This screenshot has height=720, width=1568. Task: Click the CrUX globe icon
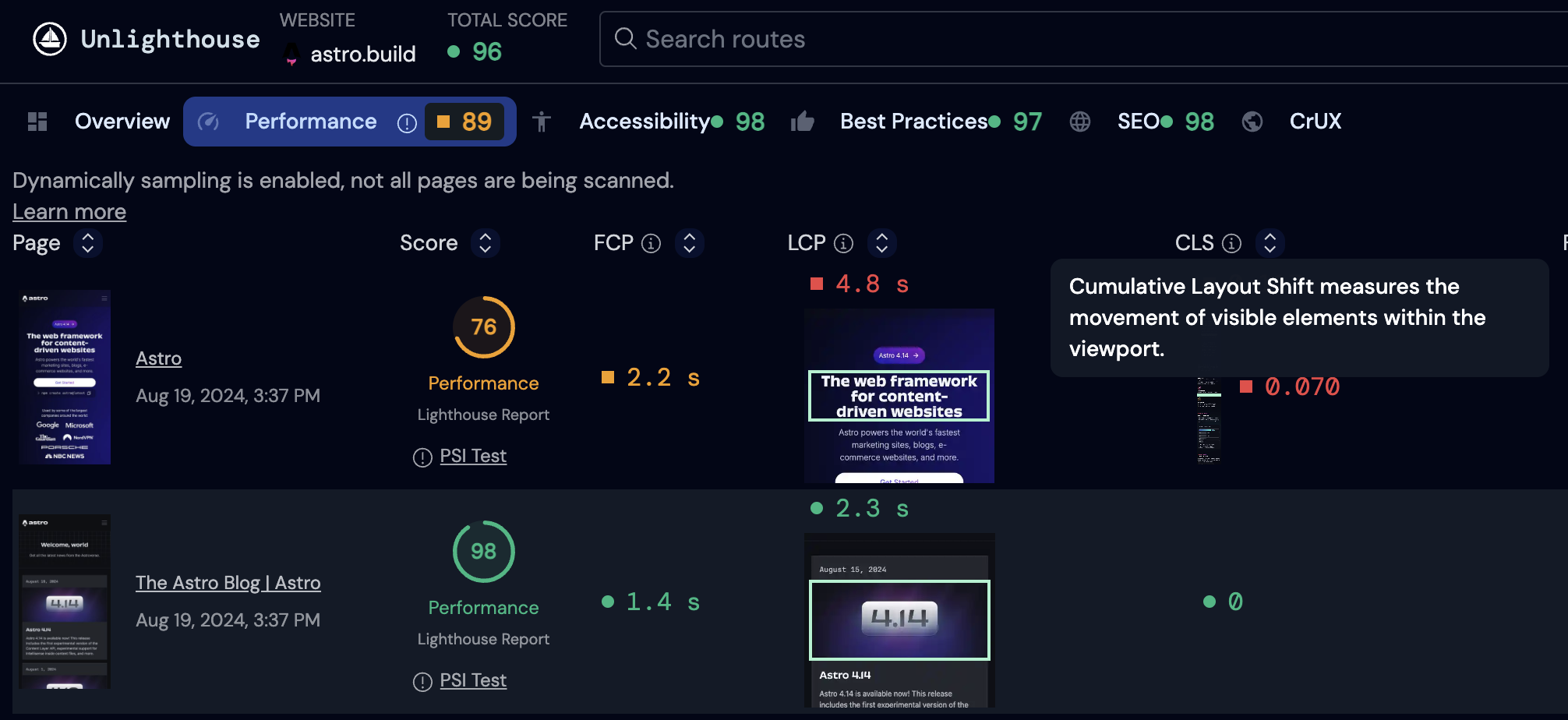(x=1252, y=122)
